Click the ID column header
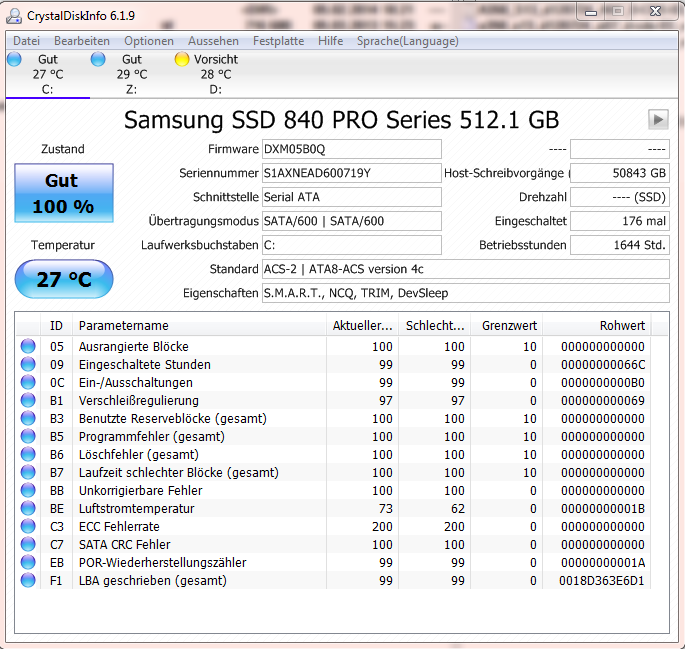685x649 pixels. 56,325
